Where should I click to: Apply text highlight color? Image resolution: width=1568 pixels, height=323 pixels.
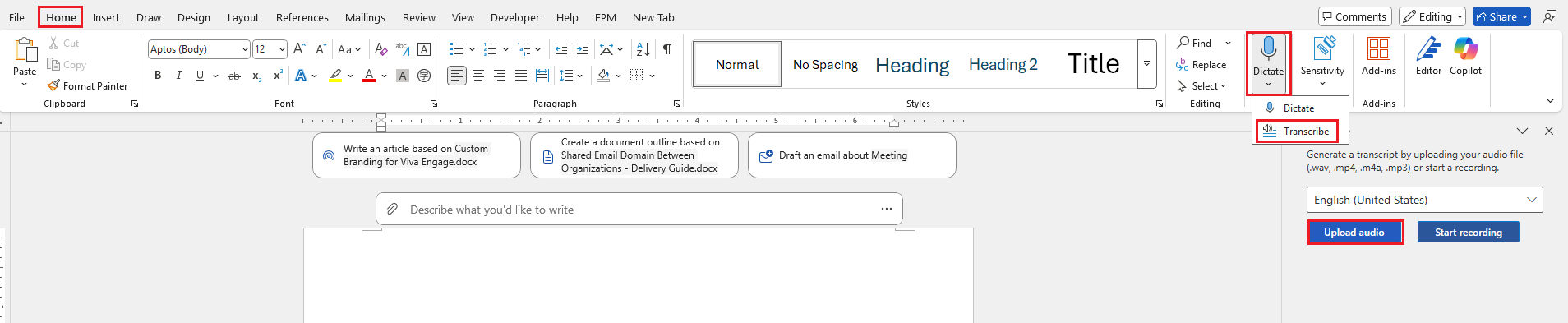335,76
